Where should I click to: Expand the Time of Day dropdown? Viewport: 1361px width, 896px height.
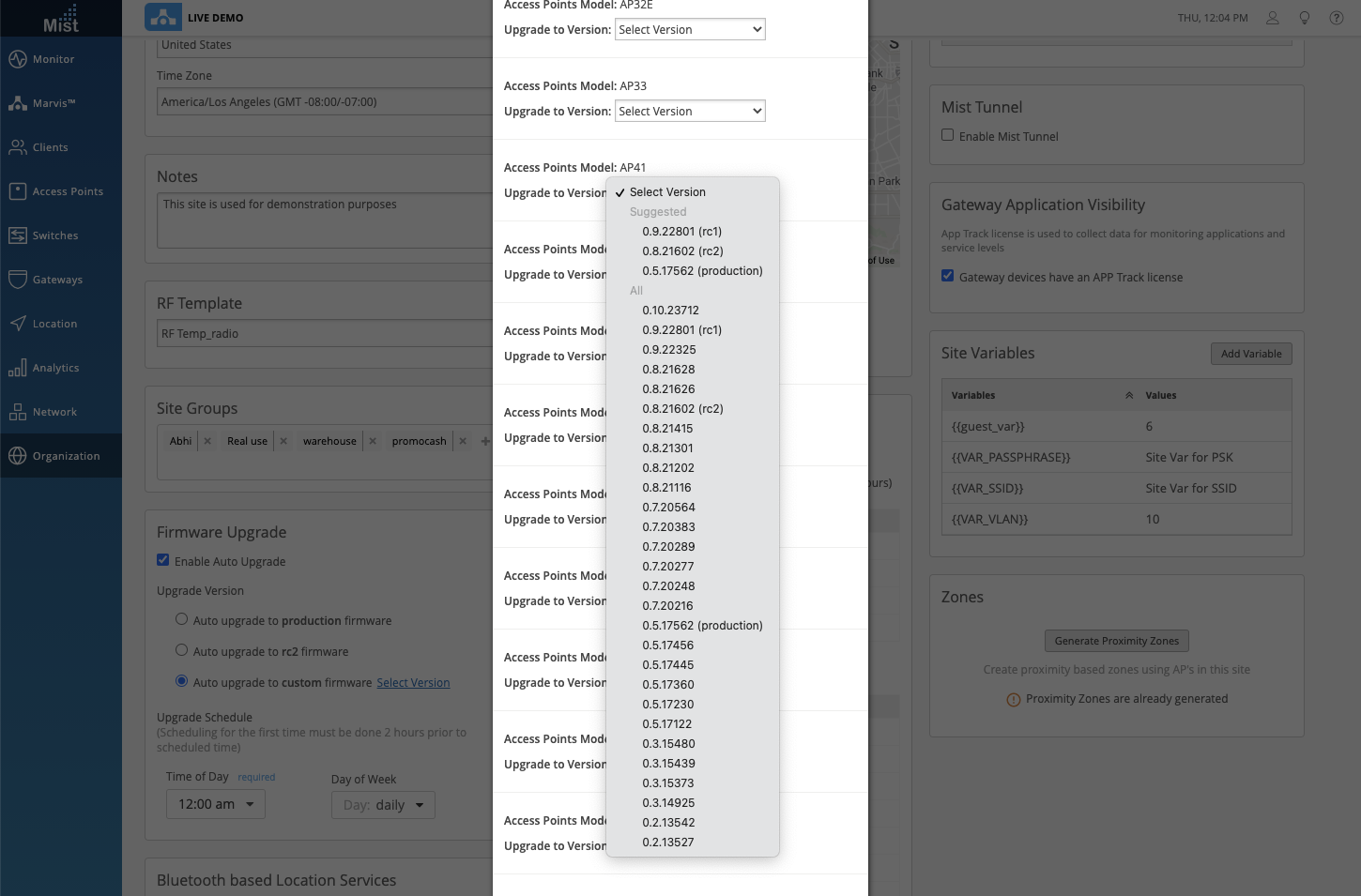pos(216,804)
